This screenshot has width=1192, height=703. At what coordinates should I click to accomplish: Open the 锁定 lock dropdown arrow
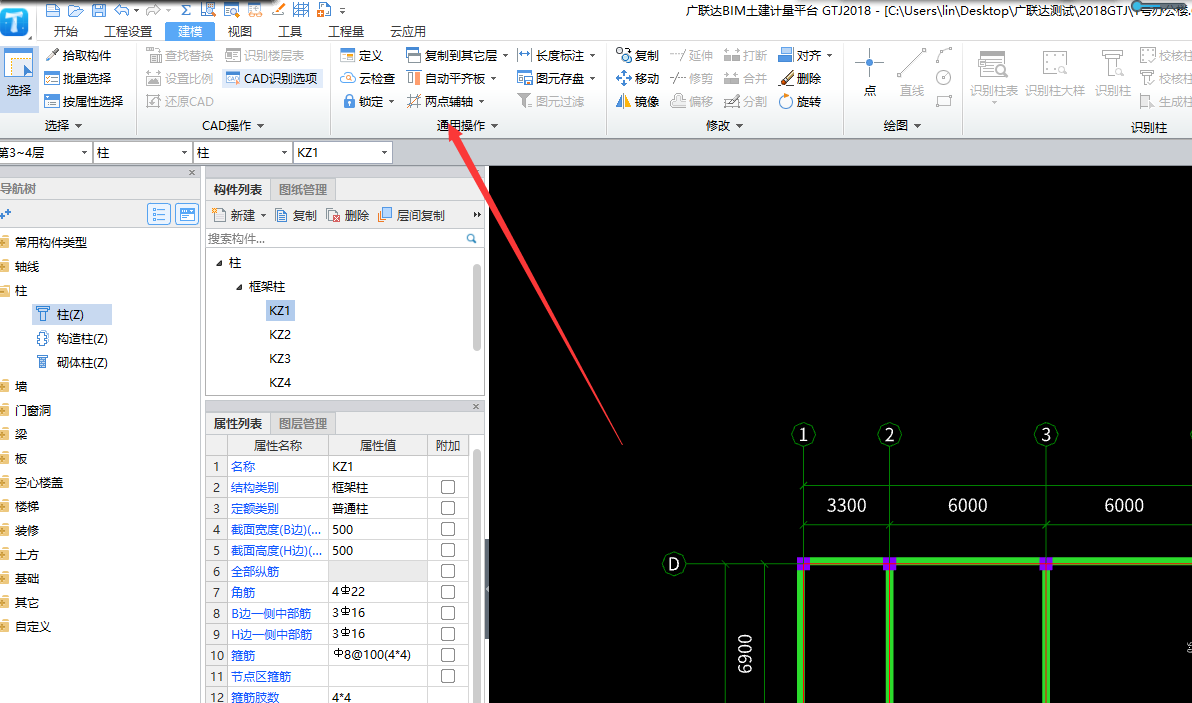point(392,102)
